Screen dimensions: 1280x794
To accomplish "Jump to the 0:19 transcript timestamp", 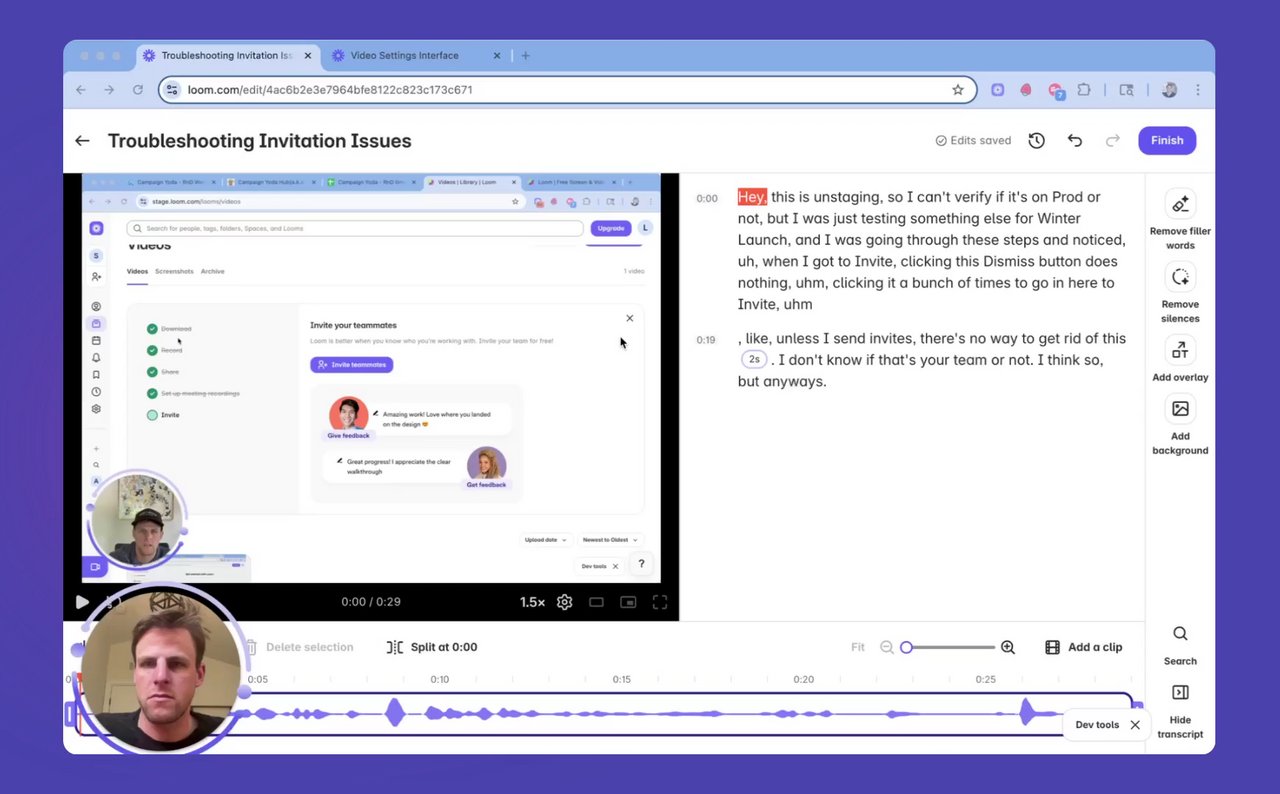I will 706,340.
